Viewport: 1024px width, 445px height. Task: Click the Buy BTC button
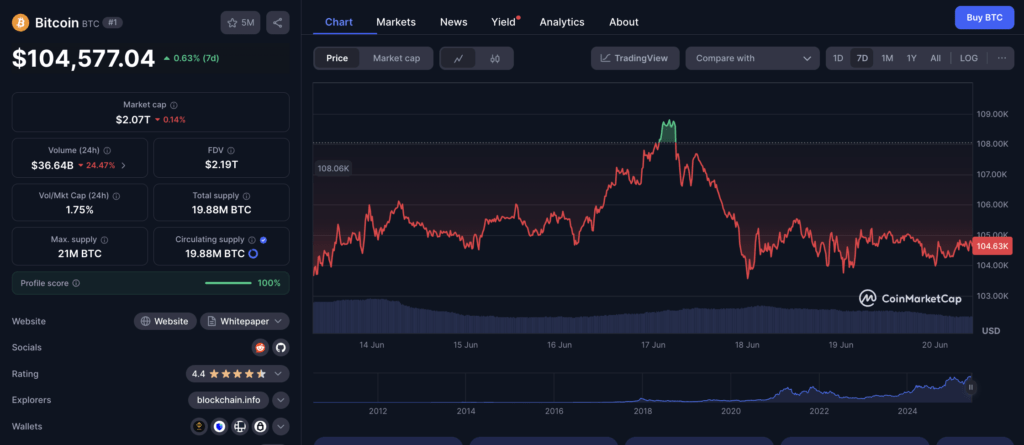click(984, 18)
